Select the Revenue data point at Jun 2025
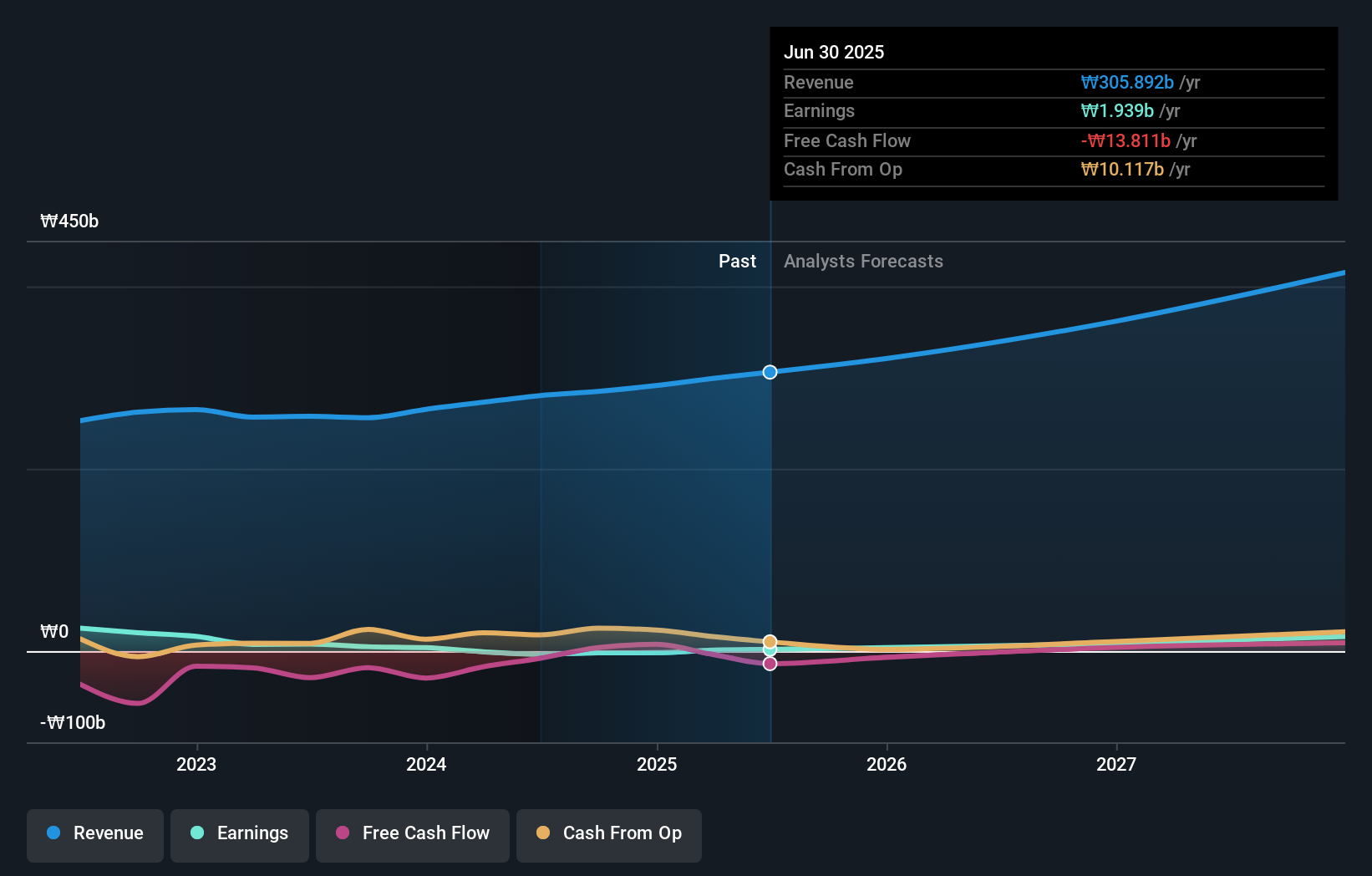Screen dimensions: 1372x876 [770, 372]
